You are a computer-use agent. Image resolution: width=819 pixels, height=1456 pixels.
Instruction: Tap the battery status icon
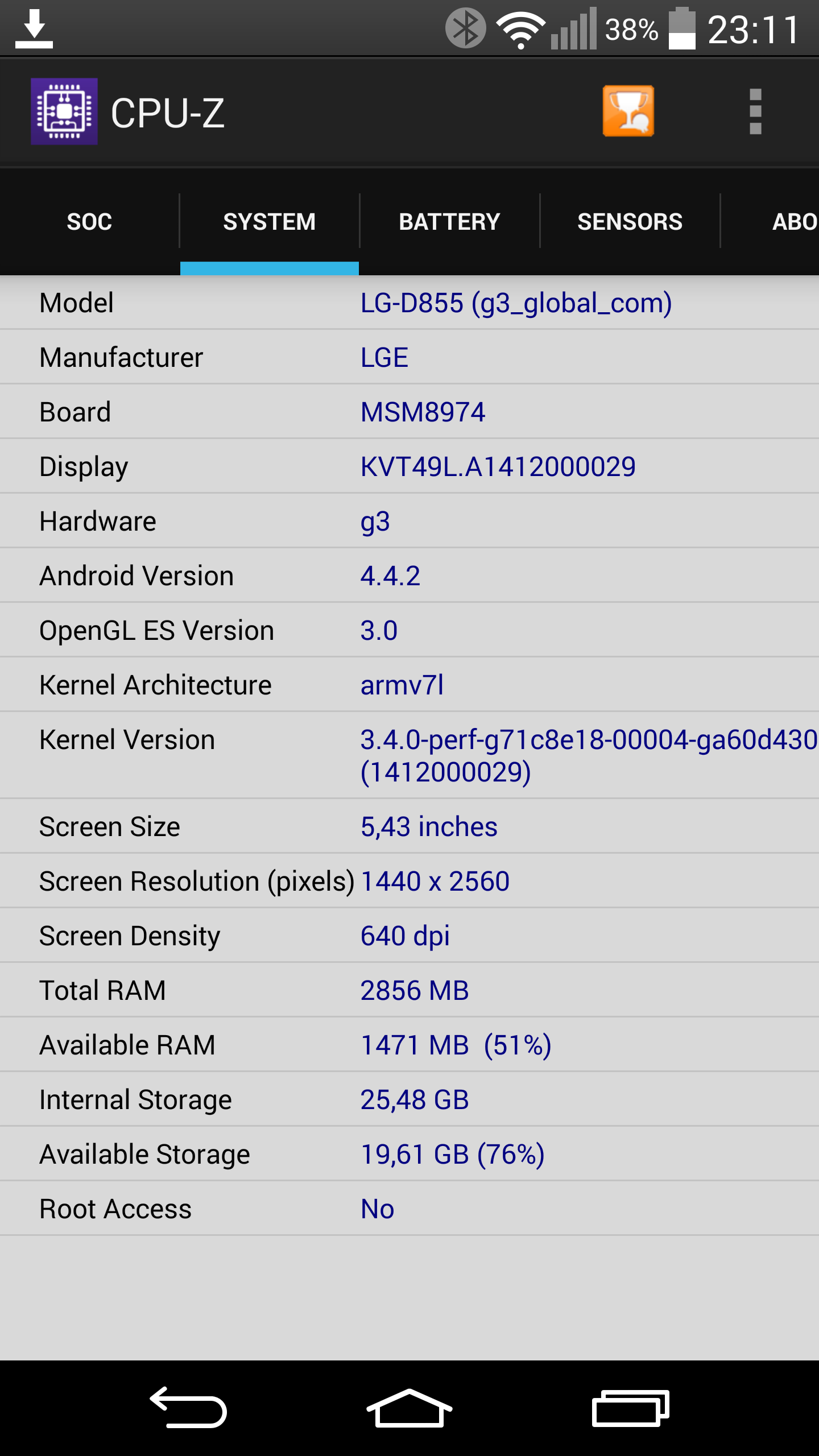coord(682,28)
